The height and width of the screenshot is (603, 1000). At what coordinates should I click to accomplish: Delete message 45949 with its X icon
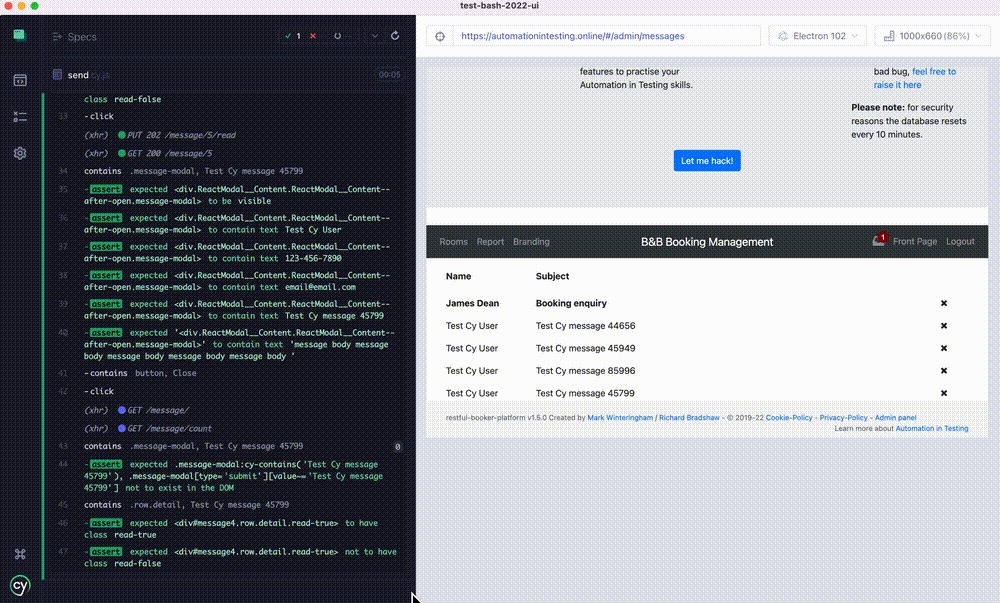coord(944,348)
